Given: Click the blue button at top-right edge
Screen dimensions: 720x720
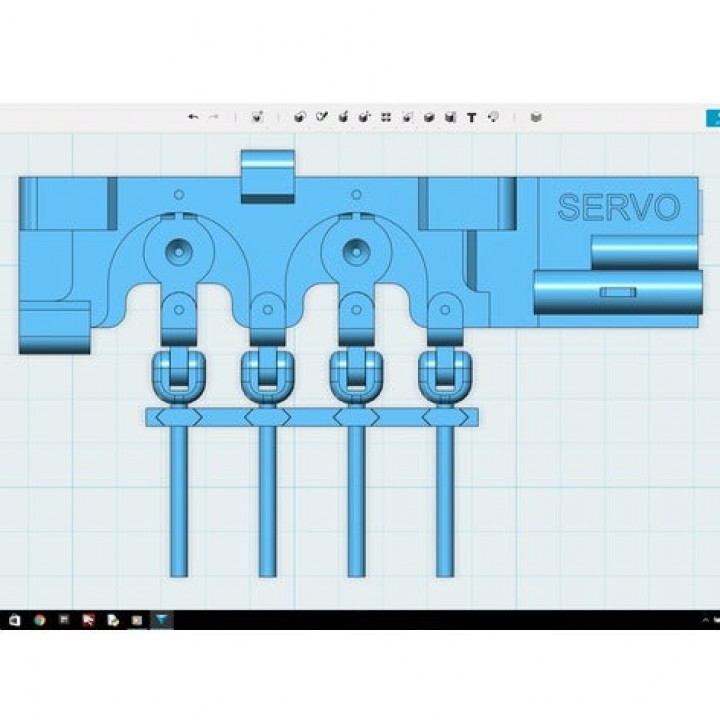Looking at the screenshot, I should [x=714, y=117].
